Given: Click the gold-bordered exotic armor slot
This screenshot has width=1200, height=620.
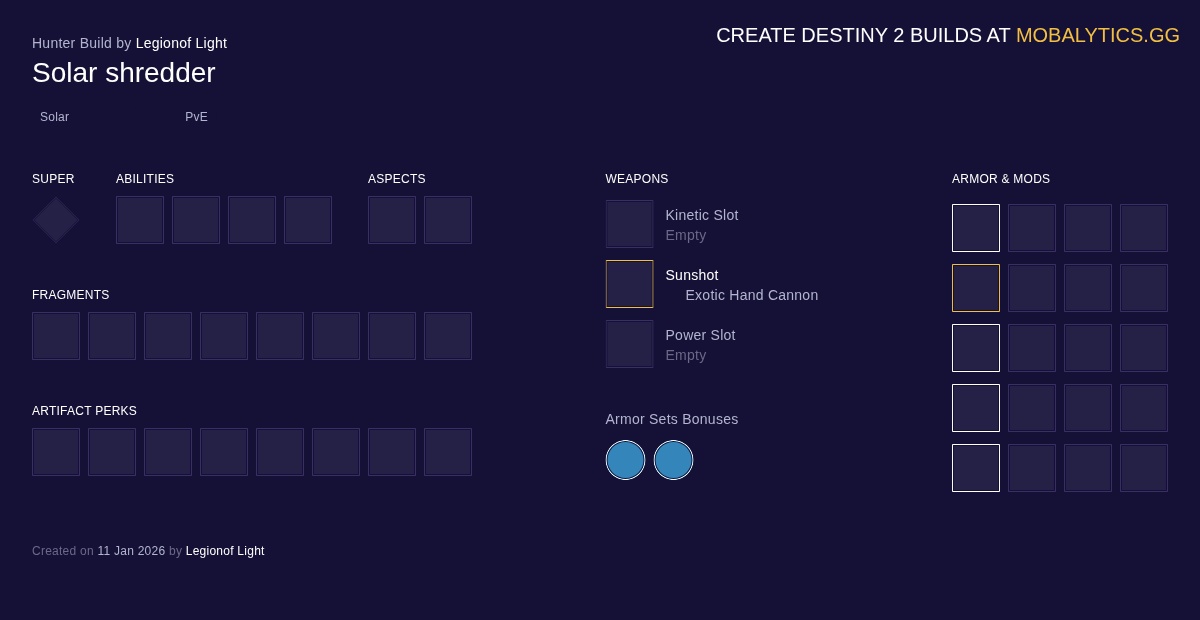Looking at the screenshot, I should coord(976,288).
